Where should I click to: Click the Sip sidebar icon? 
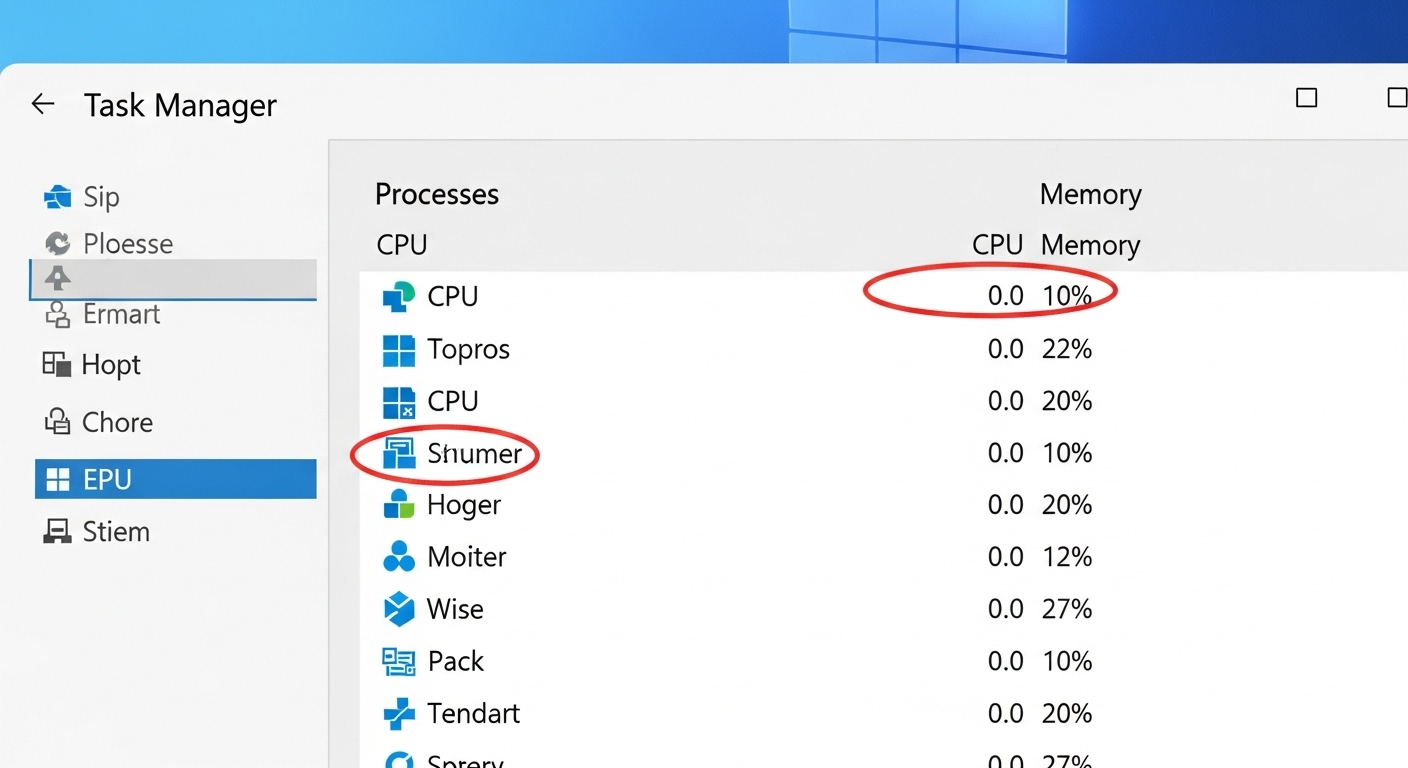[57, 196]
